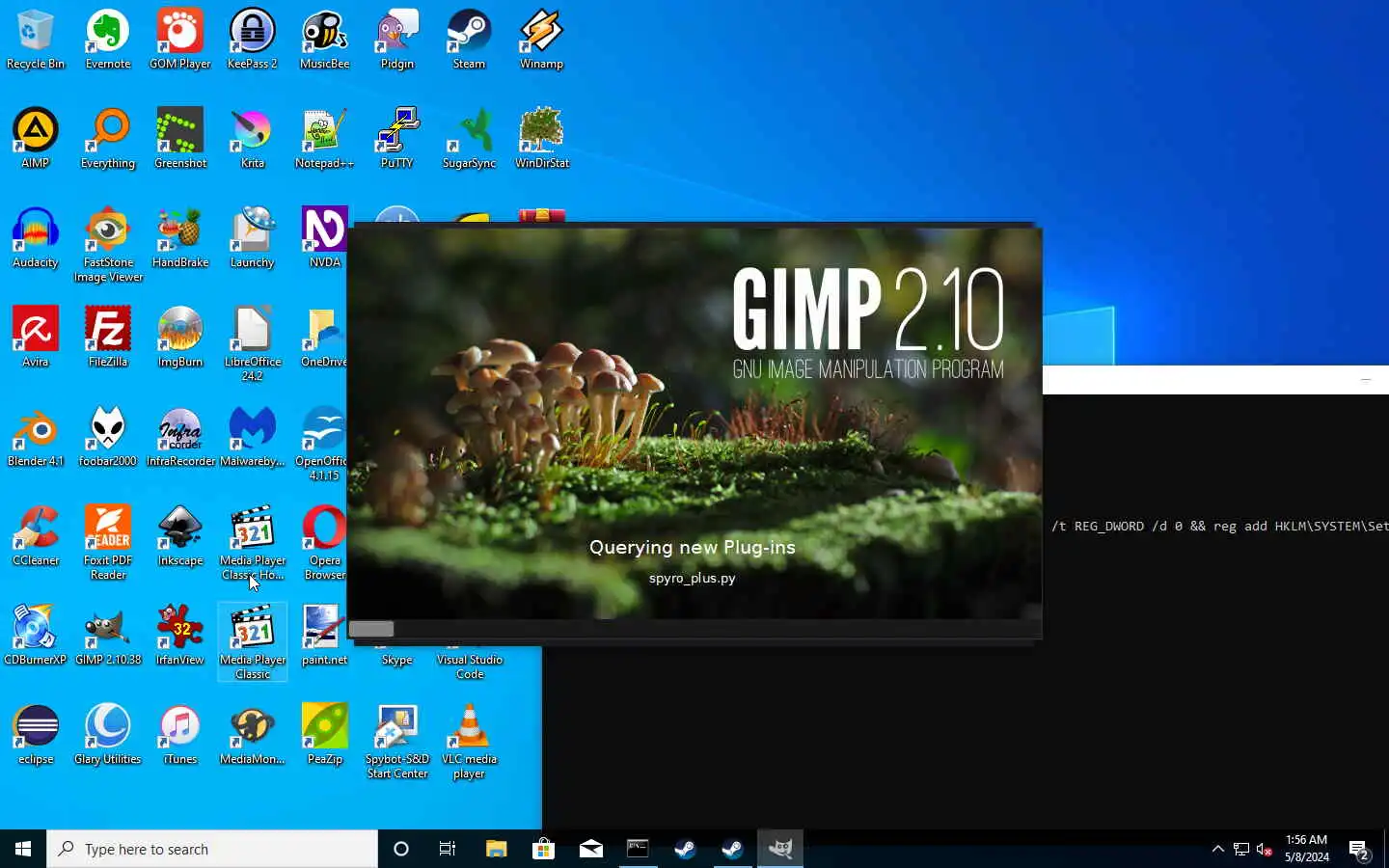Select the foobar2000 desktop shortcut
The width and height of the screenshot is (1389, 868).
[x=108, y=437]
